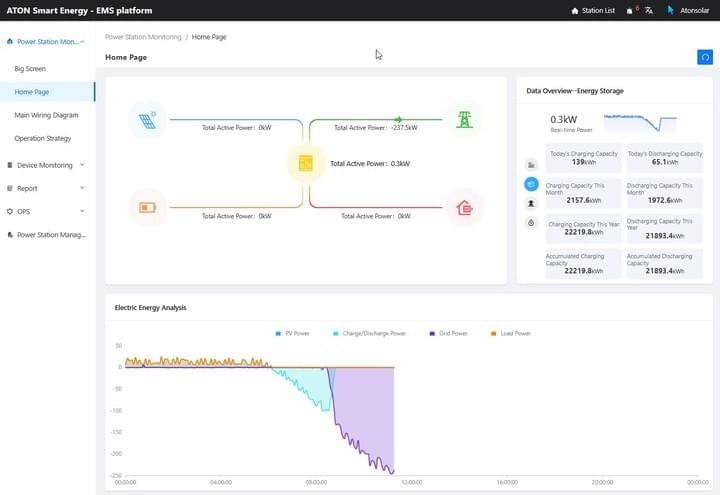This screenshot has width=720, height=495.
Task: Click the yellow central inverter icon
Action: click(x=306, y=163)
